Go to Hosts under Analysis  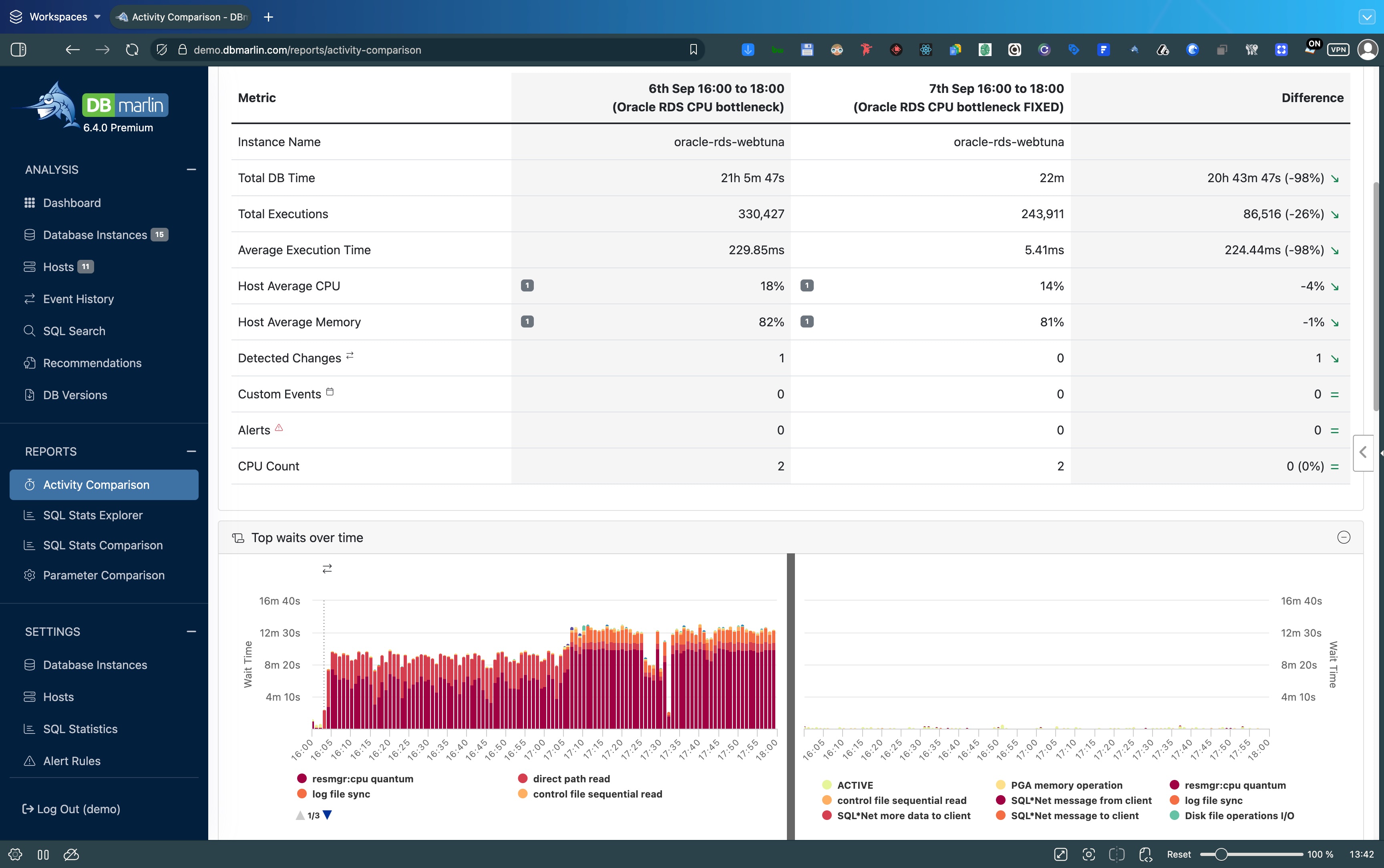pos(58,267)
